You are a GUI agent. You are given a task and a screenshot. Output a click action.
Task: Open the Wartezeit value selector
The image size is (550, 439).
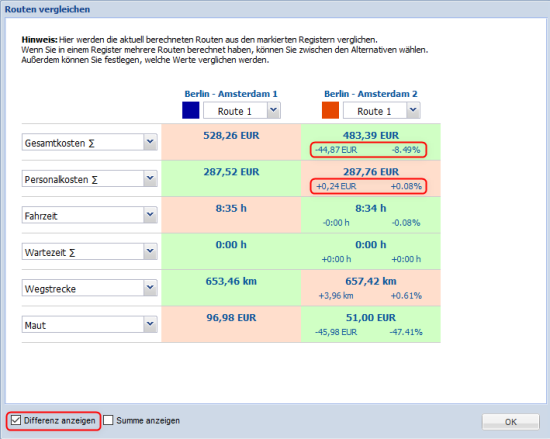click(89, 251)
